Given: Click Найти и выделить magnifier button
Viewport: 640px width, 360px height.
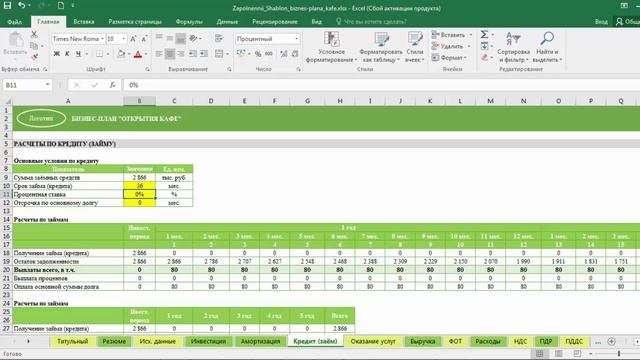Looking at the screenshot, I should pyautogui.click(x=547, y=47).
